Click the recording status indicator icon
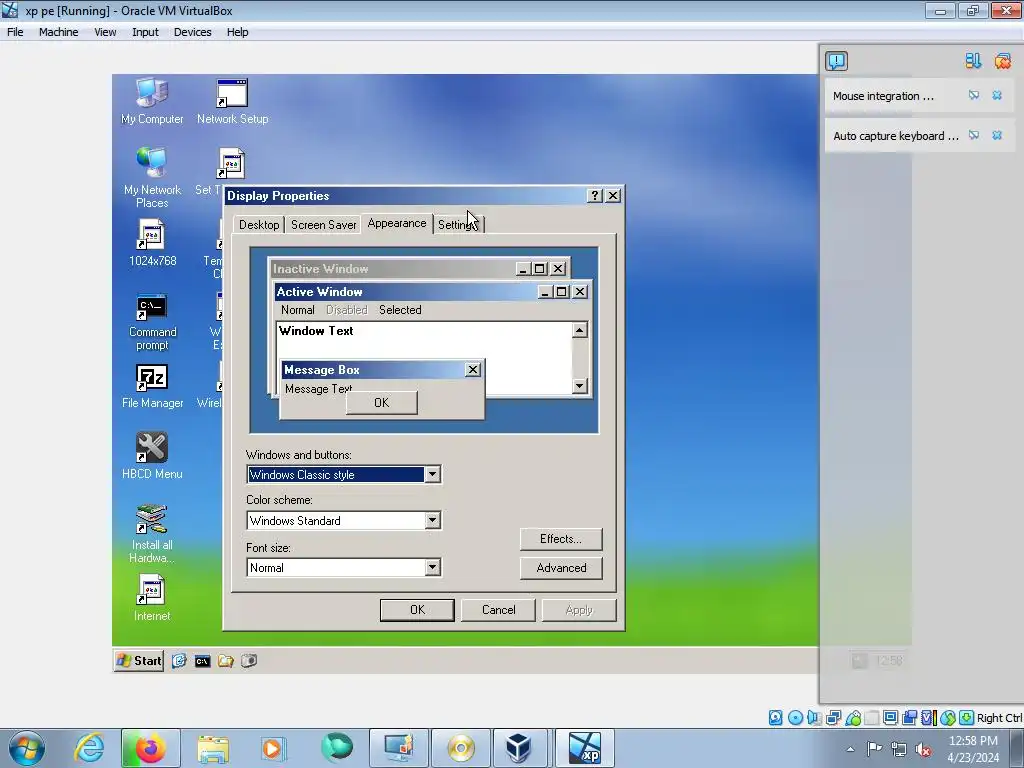The height and width of the screenshot is (768, 1024). 909,718
